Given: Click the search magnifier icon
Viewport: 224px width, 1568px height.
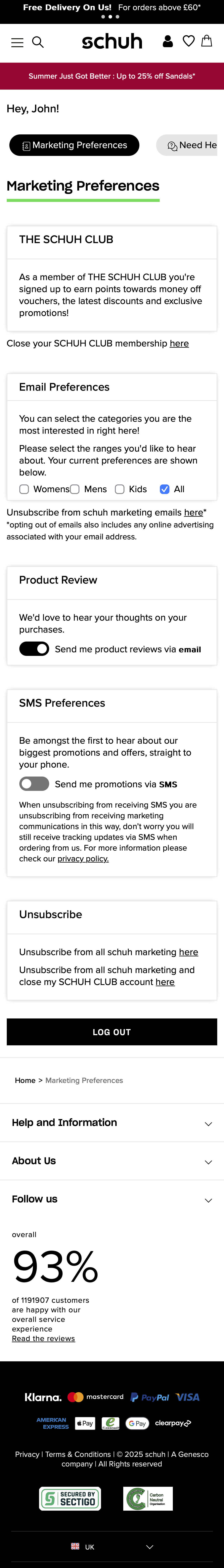Looking at the screenshot, I should click(38, 42).
